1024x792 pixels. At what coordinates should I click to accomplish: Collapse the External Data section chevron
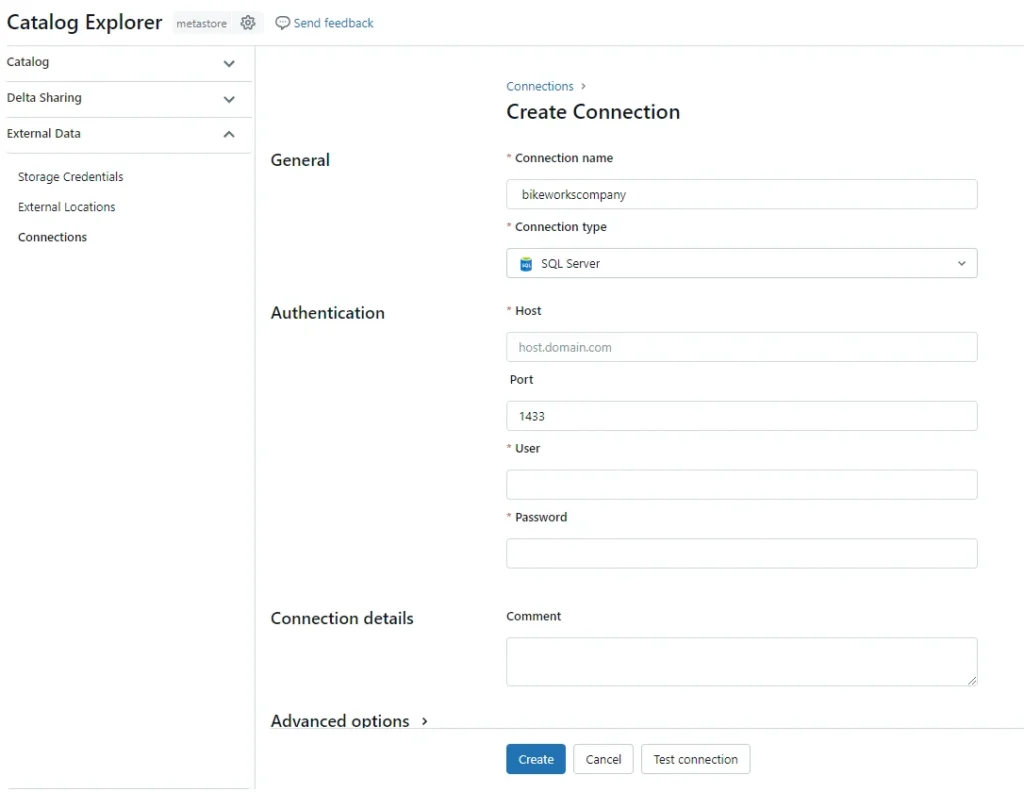[229, 135]
